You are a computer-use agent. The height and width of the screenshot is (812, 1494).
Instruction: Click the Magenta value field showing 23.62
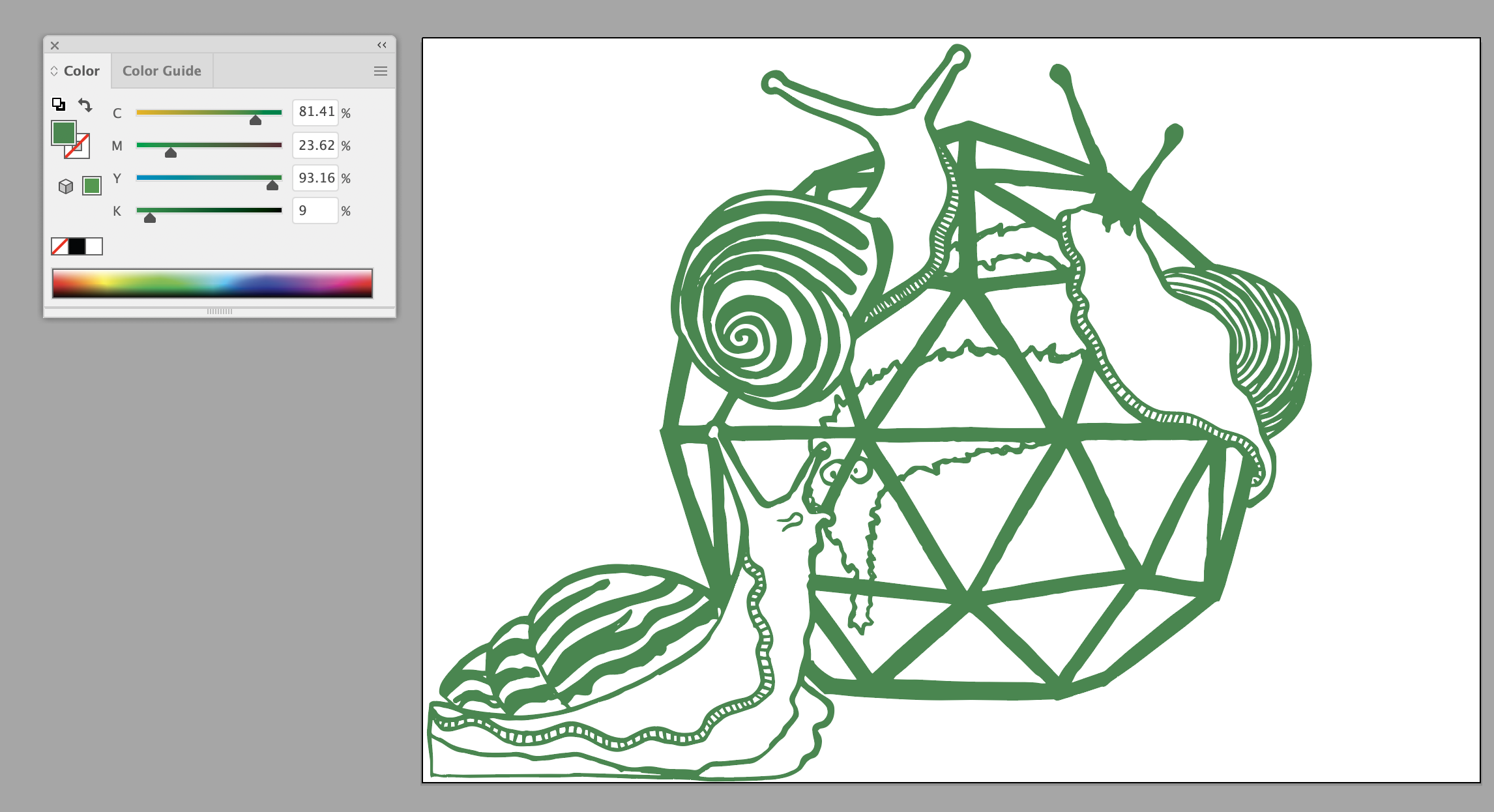click(x=315, y=145)
